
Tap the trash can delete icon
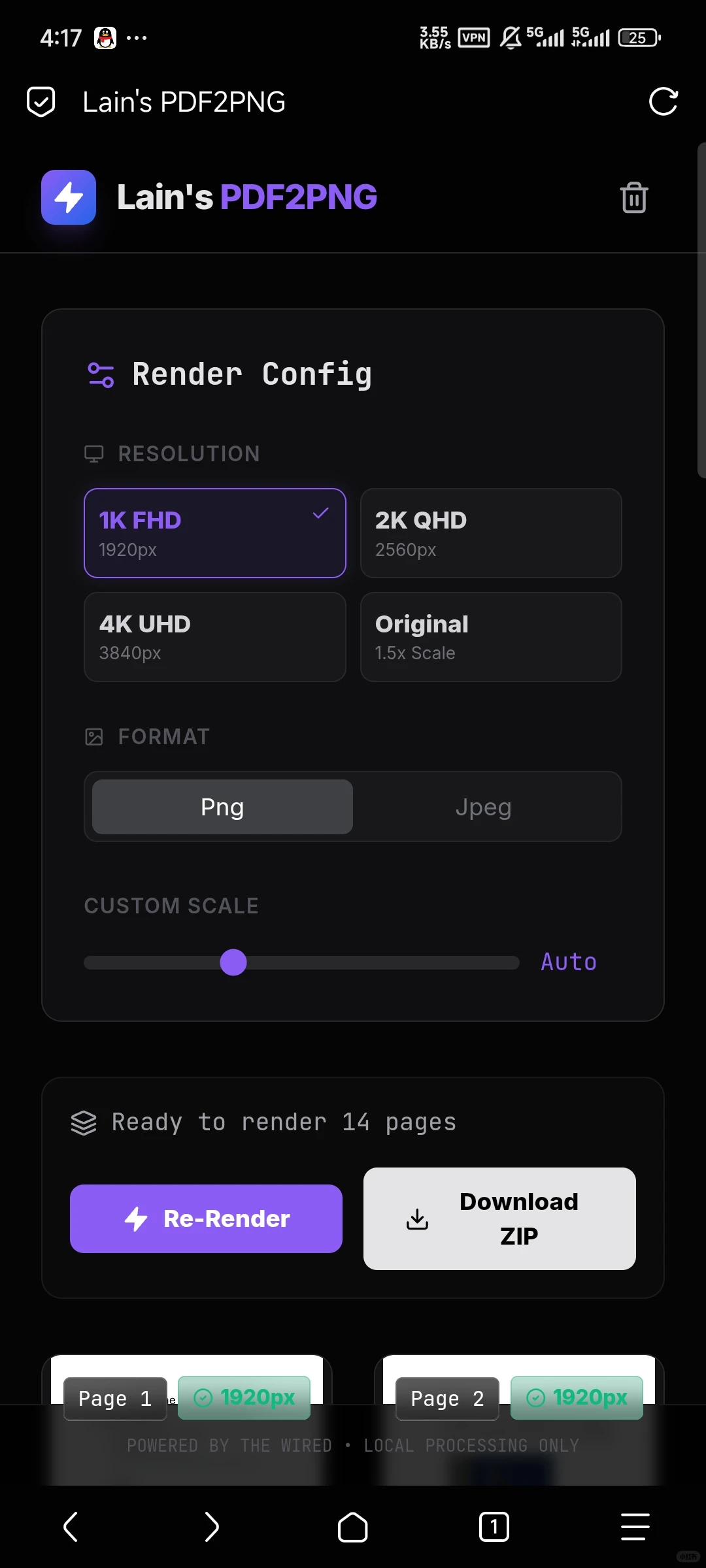click(633, 197)
